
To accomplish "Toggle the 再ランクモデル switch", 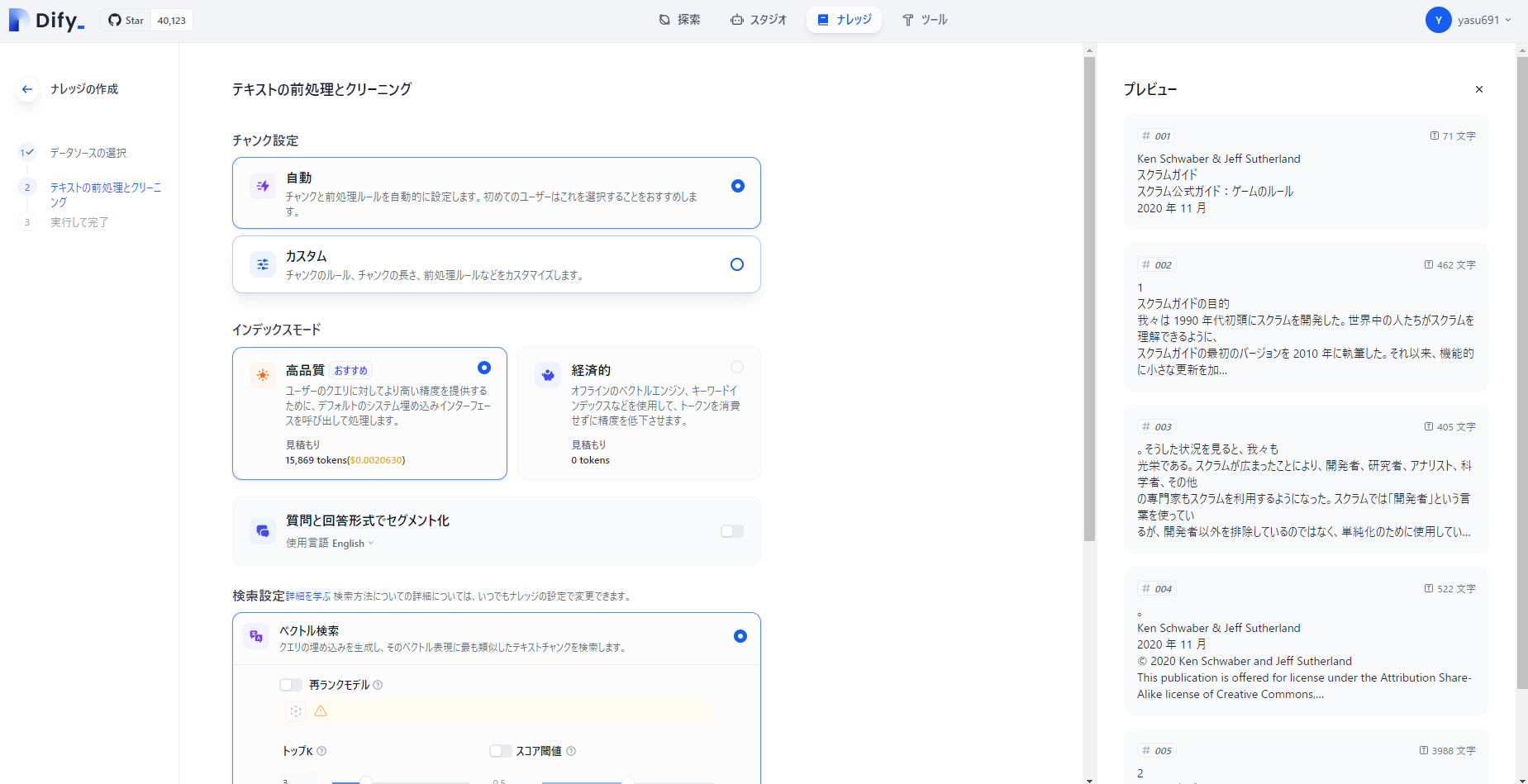I will pos(291,685).
